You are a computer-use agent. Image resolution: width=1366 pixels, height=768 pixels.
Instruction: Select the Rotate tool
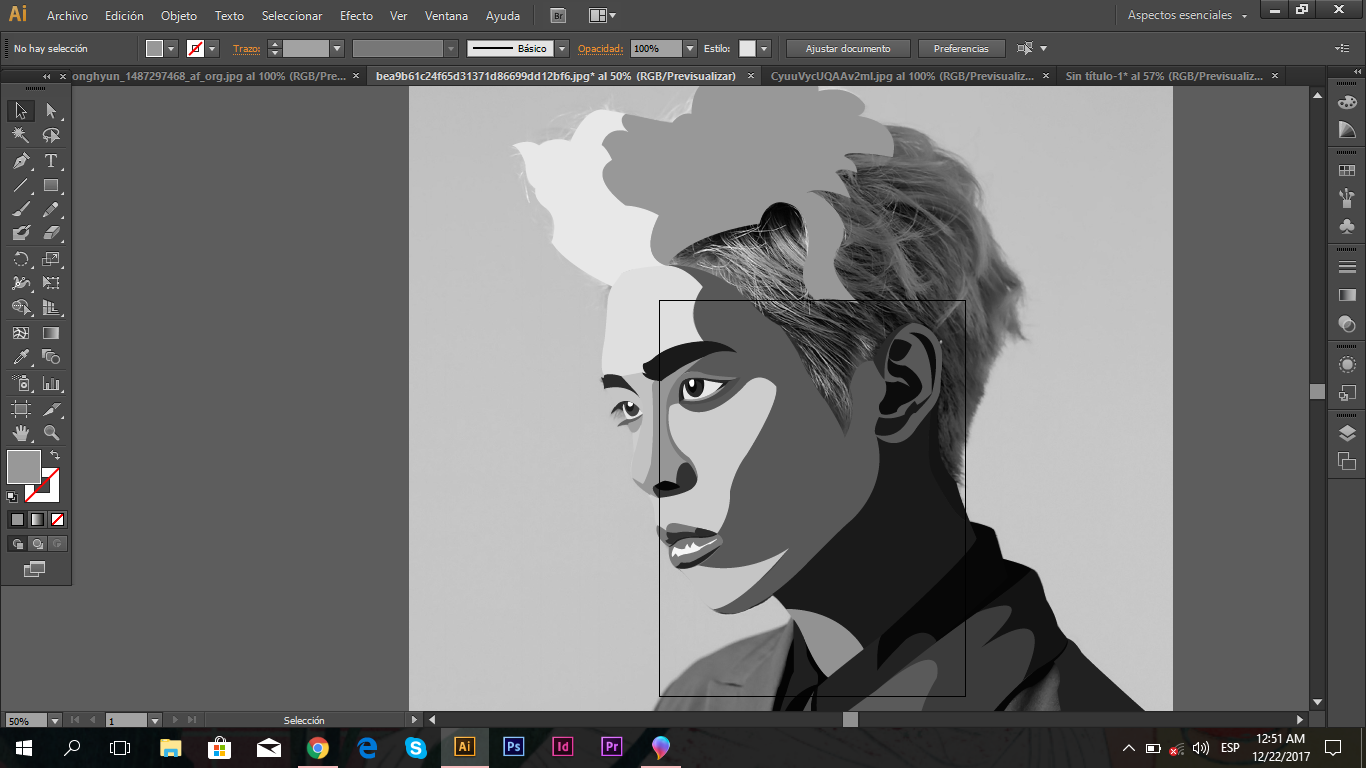(20, 259)
